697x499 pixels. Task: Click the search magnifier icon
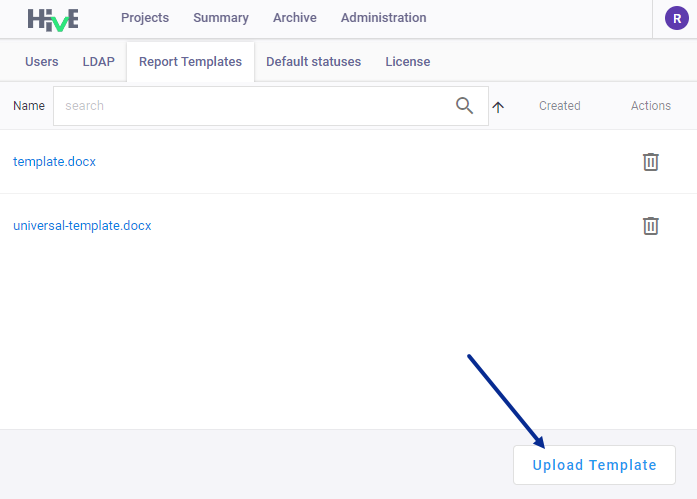(464, 106)
